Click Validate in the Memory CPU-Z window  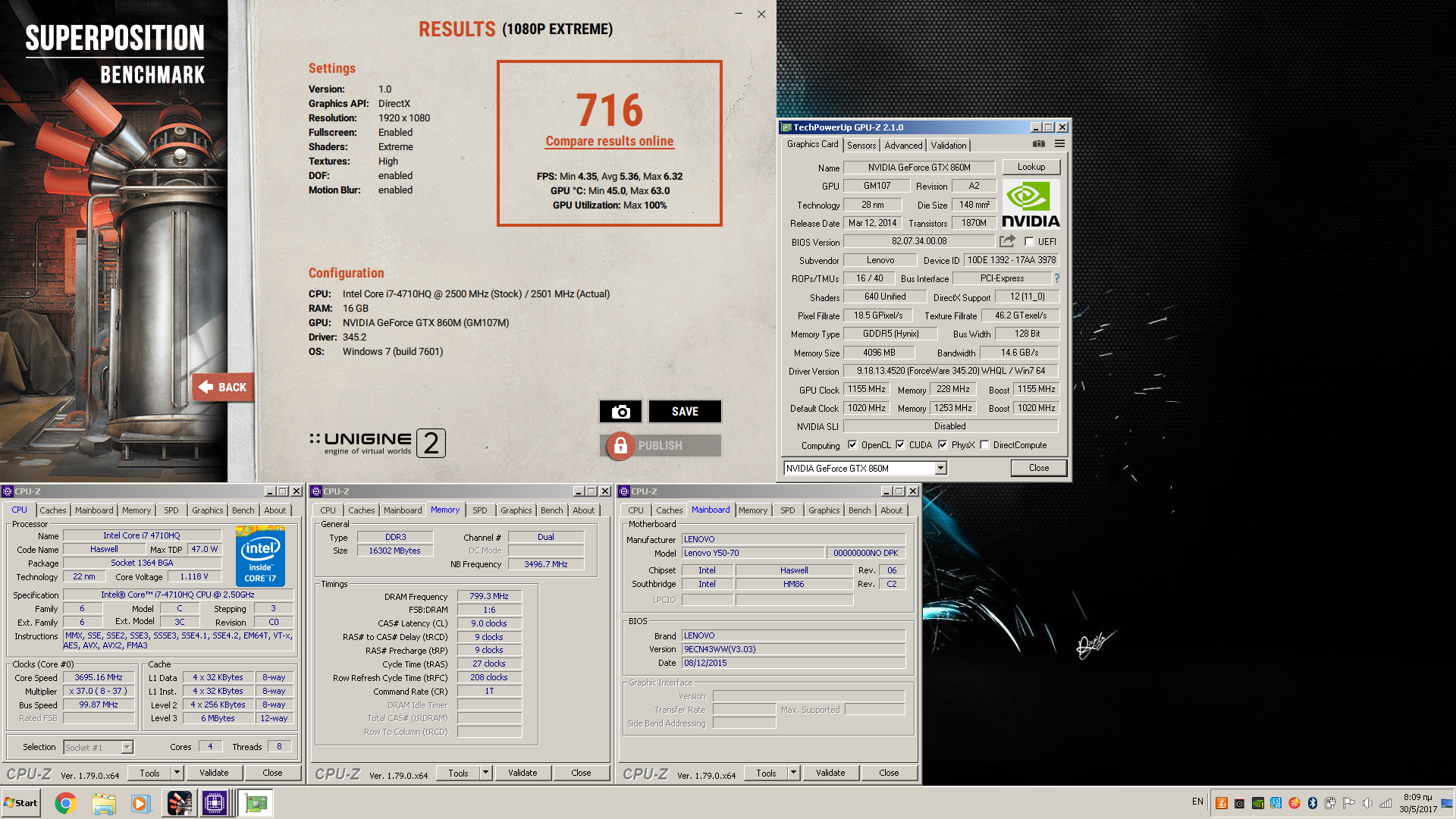tap(522, 773)
